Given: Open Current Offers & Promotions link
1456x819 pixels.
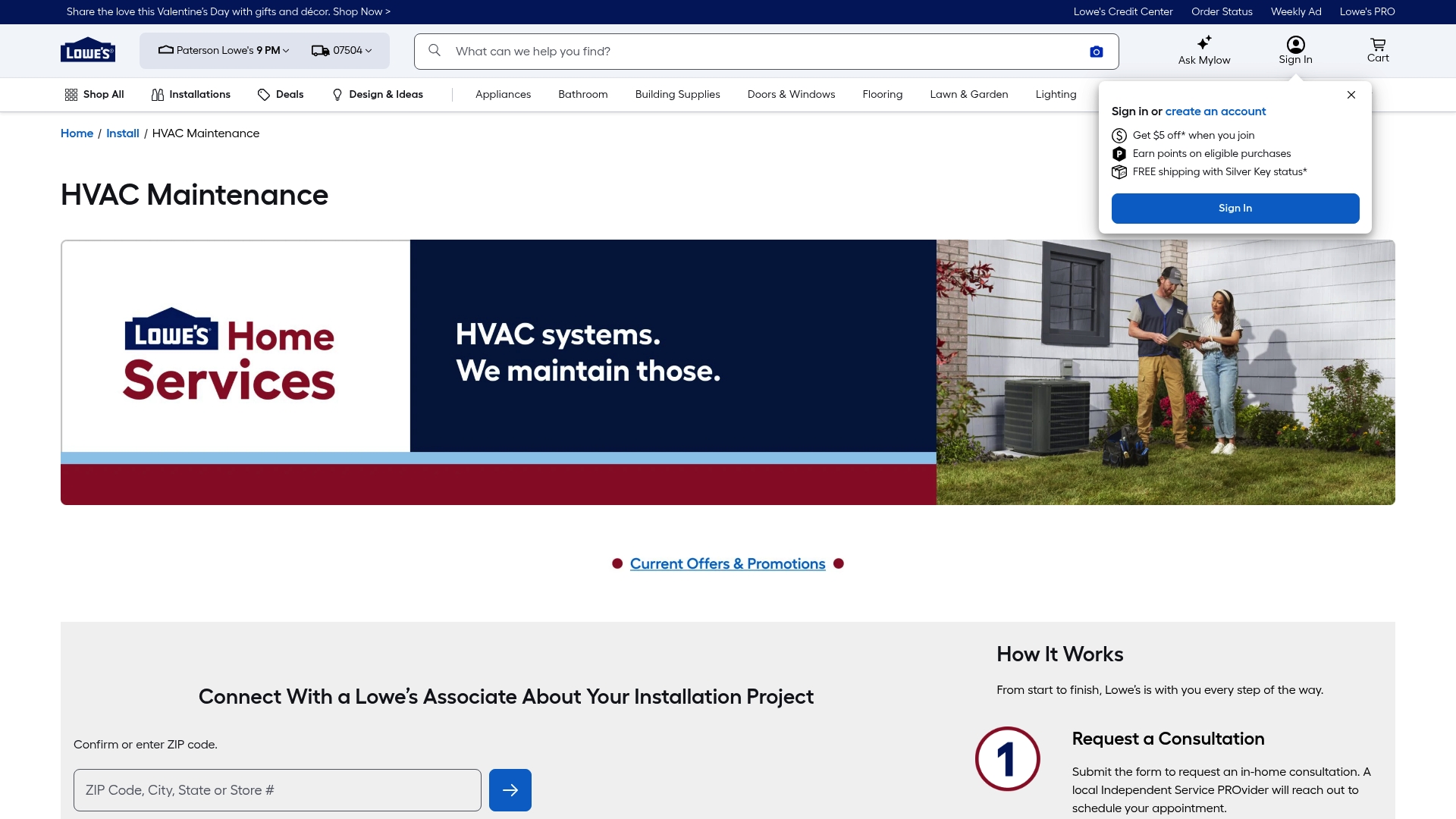Looking at the screenshot, I should pos(728,564).
